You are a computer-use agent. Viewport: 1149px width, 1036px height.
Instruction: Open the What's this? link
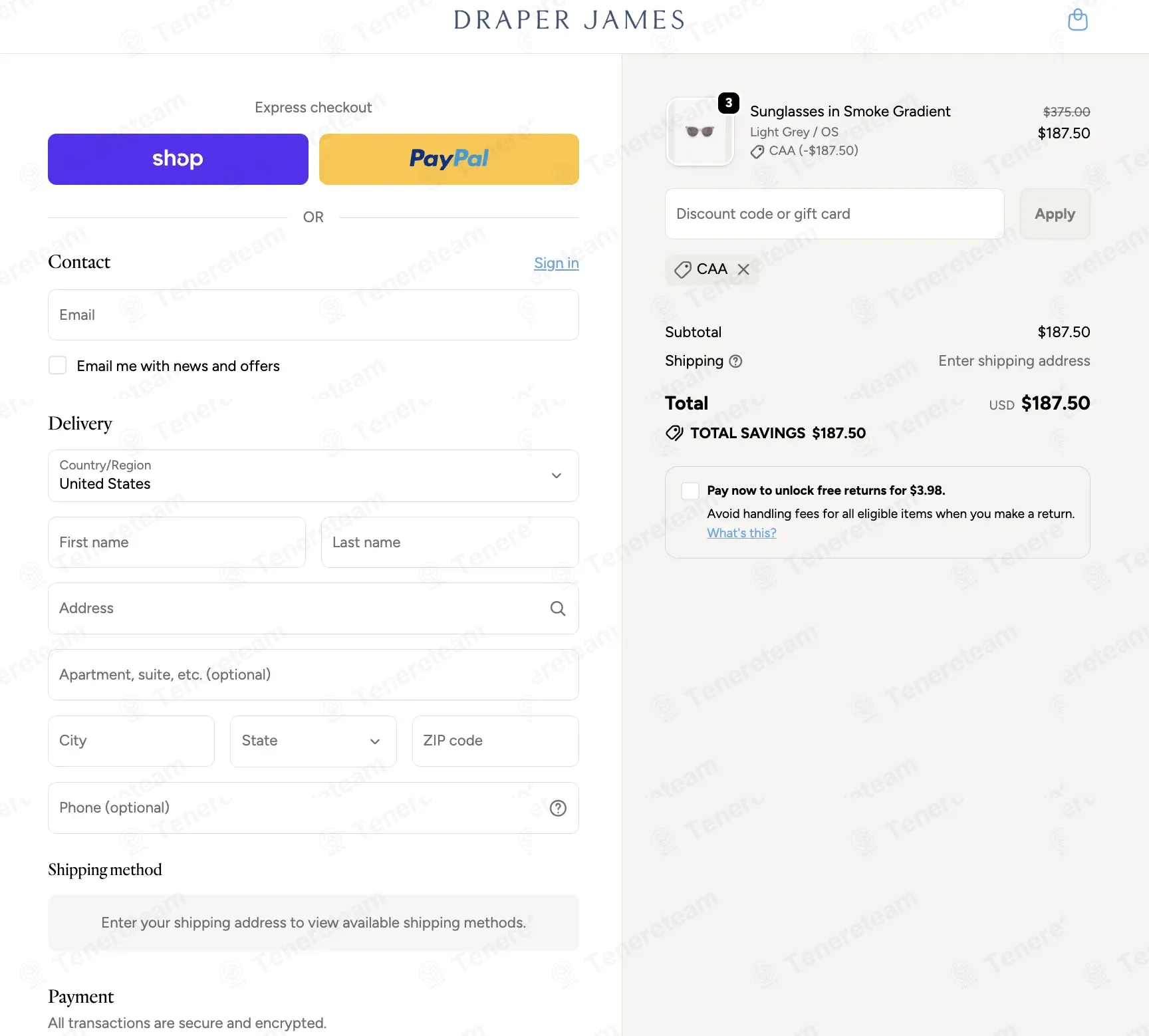coord(741,533)
